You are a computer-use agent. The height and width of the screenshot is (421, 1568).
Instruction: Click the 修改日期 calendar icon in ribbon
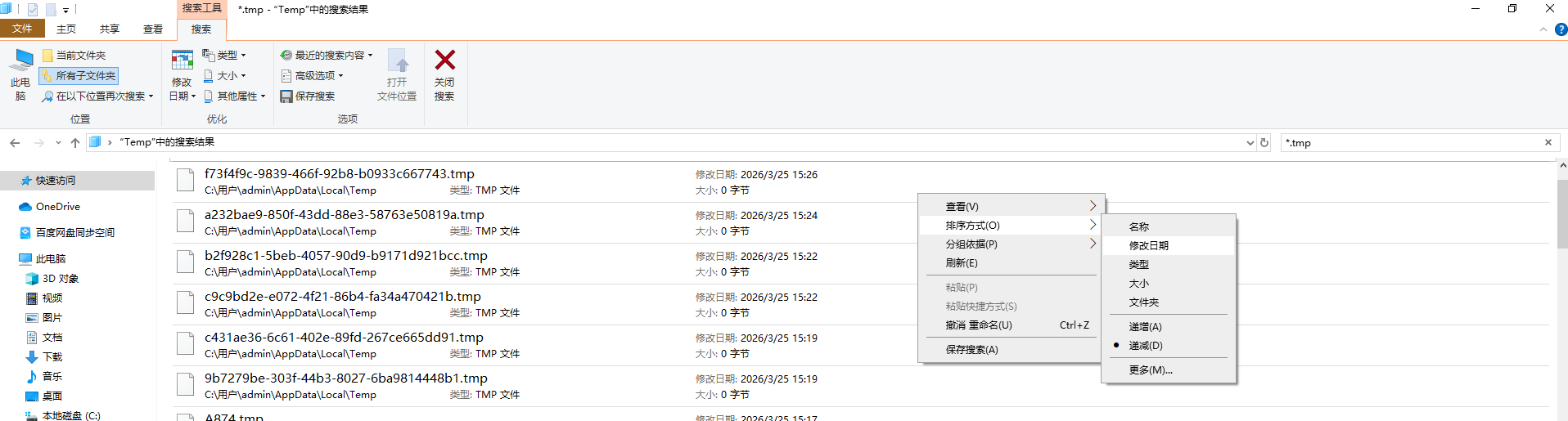pos(182,60)
